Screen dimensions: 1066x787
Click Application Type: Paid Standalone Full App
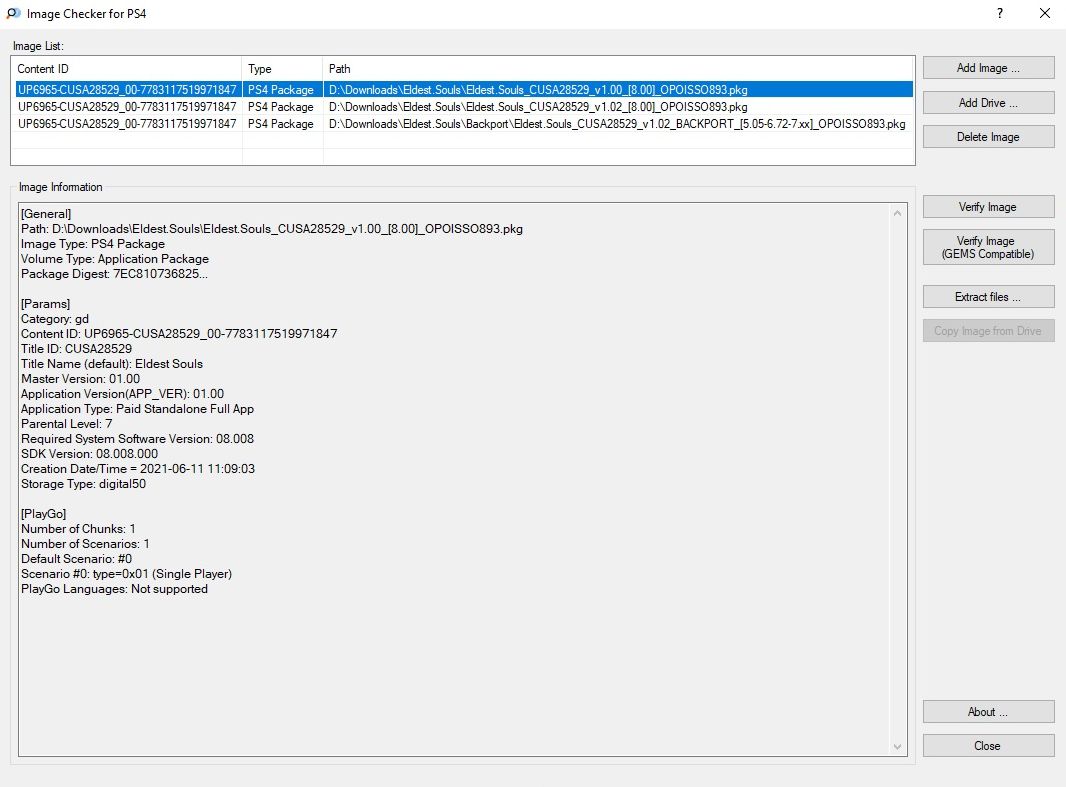coord(137,408)
